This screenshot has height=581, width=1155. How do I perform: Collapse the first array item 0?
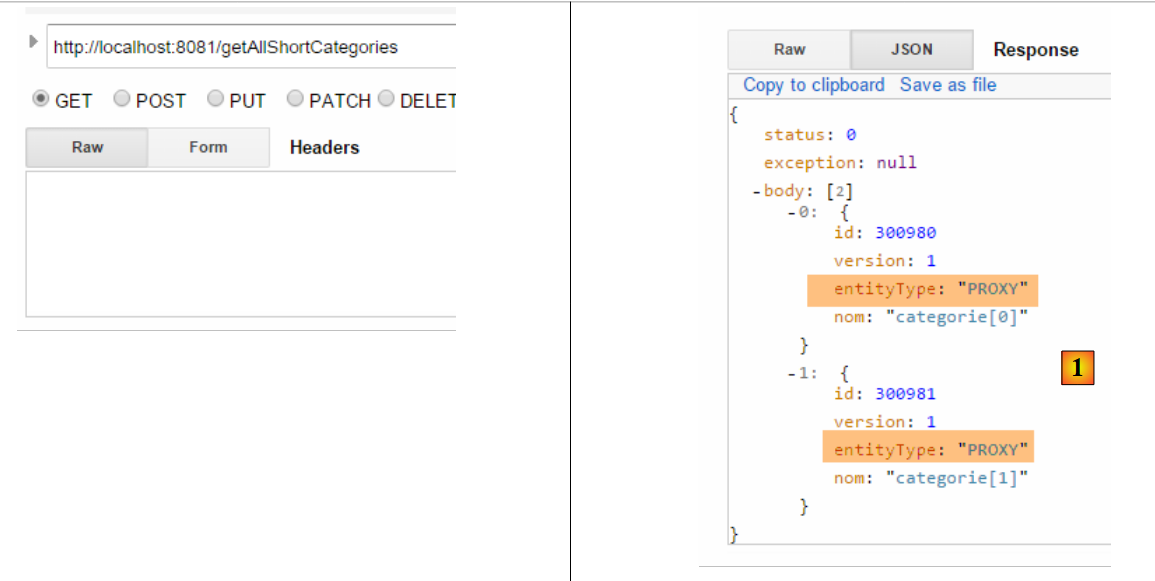coord(792,213)
